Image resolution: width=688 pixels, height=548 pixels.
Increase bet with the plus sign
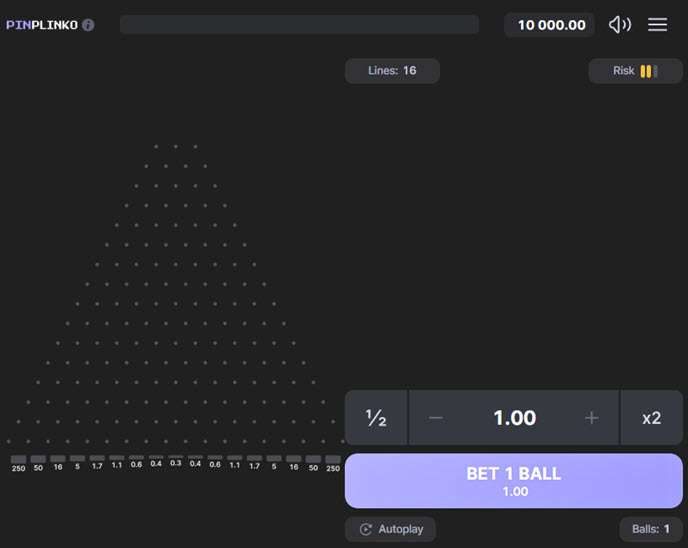pos(591,418)
